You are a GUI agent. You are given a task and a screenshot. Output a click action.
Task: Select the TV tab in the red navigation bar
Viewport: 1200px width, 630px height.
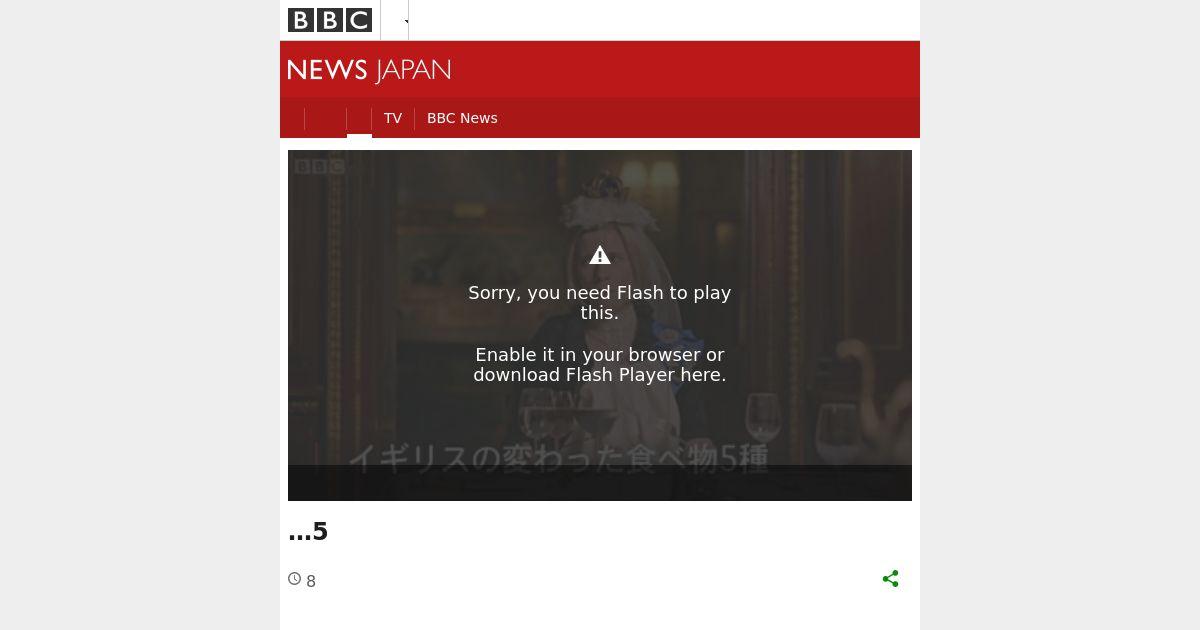[x=393, y=118]
